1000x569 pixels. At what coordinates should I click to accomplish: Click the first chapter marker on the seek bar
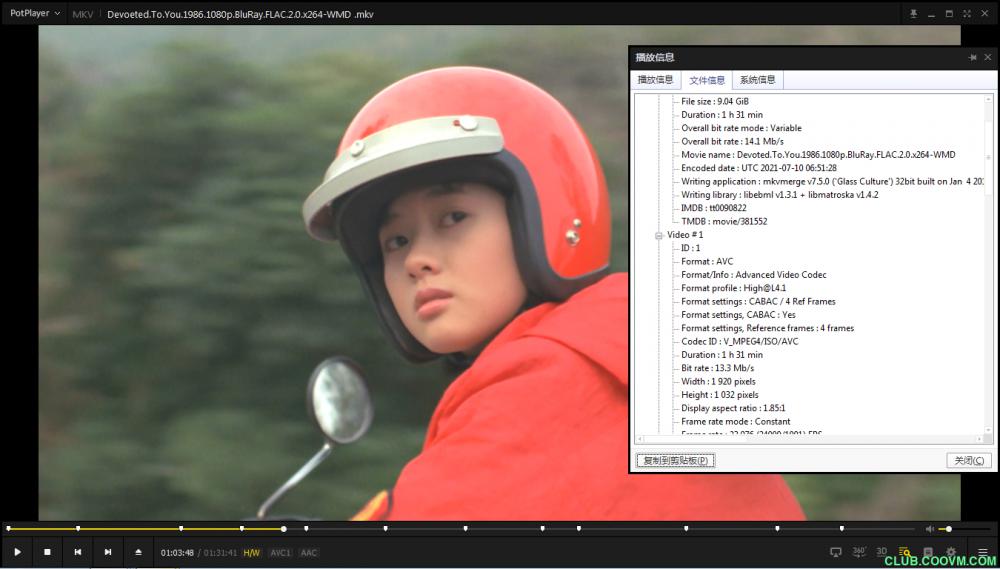8,529
